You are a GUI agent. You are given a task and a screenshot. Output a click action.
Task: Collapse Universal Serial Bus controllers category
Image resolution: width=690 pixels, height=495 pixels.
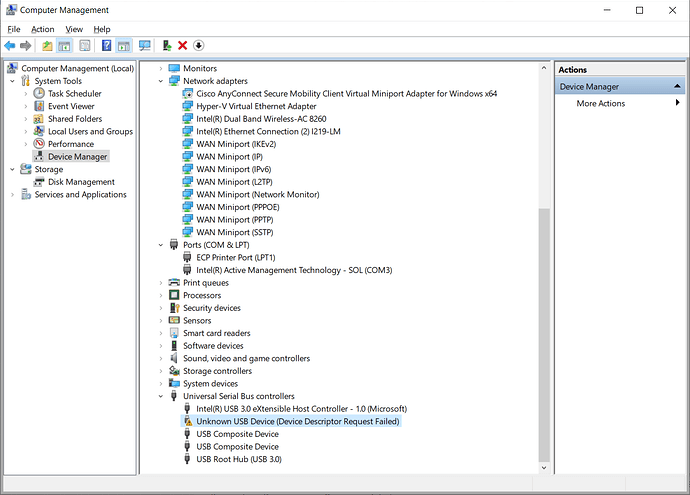(161, 396)
